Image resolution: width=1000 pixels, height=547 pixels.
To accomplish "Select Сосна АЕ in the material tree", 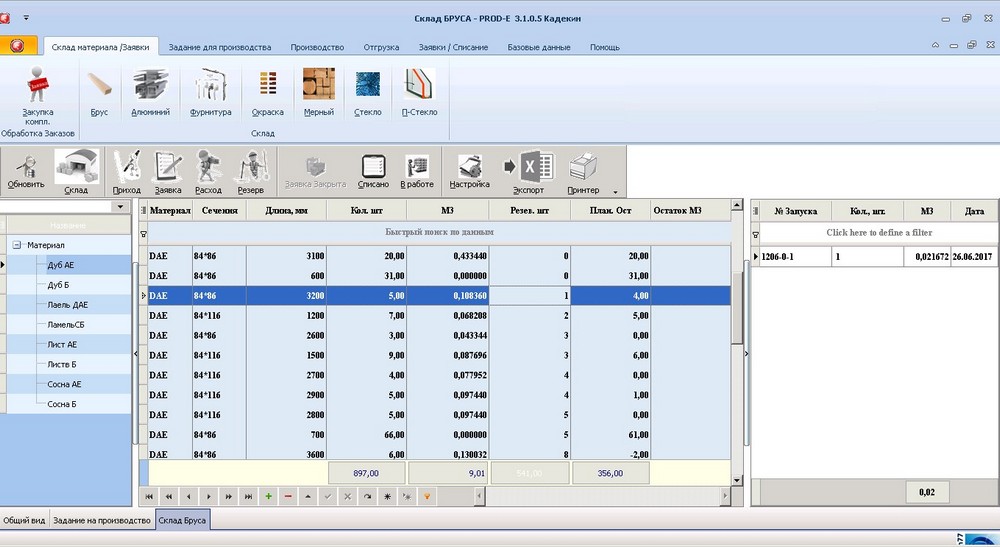I will tap(64, 384).
